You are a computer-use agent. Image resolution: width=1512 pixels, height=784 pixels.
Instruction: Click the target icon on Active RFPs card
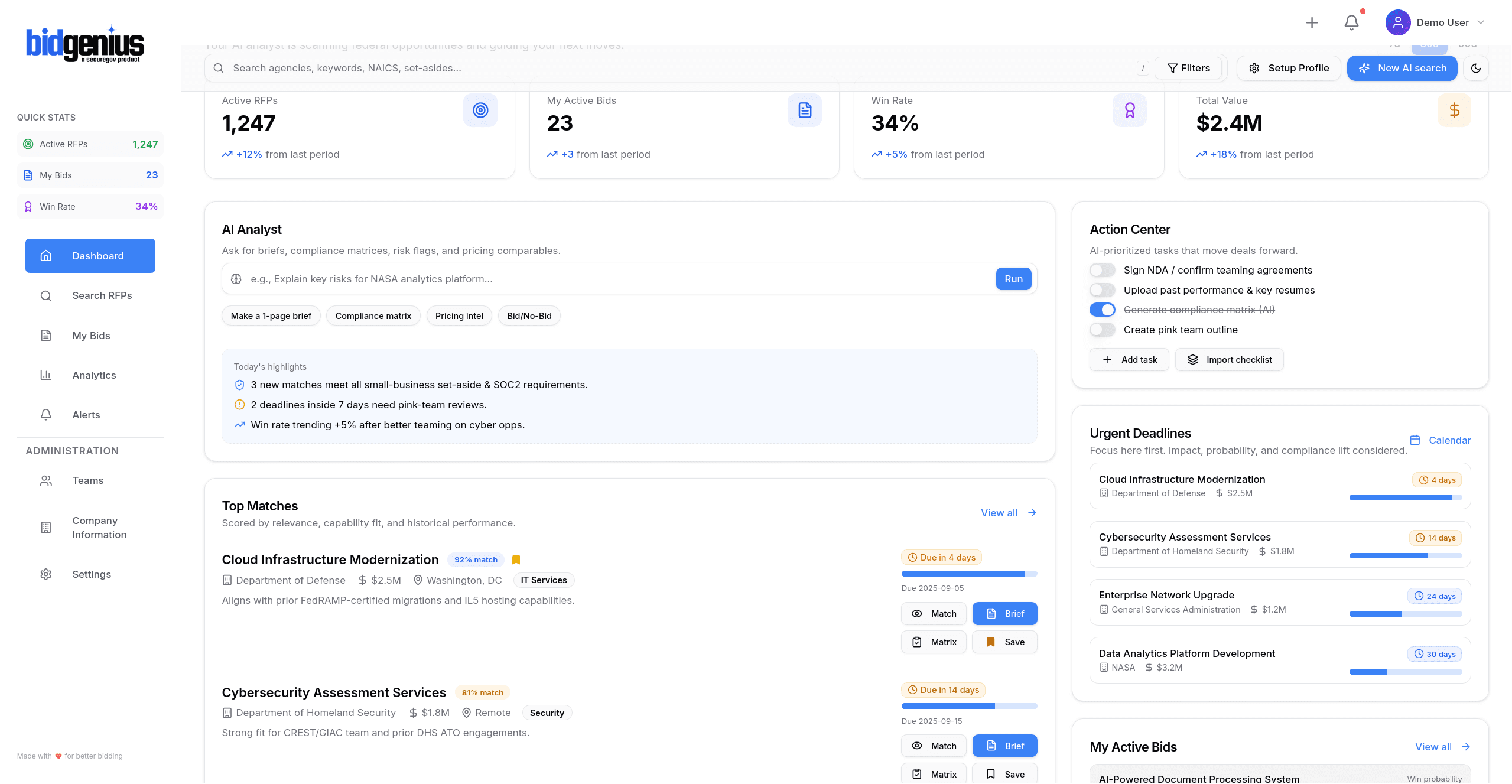pos(480,110)
